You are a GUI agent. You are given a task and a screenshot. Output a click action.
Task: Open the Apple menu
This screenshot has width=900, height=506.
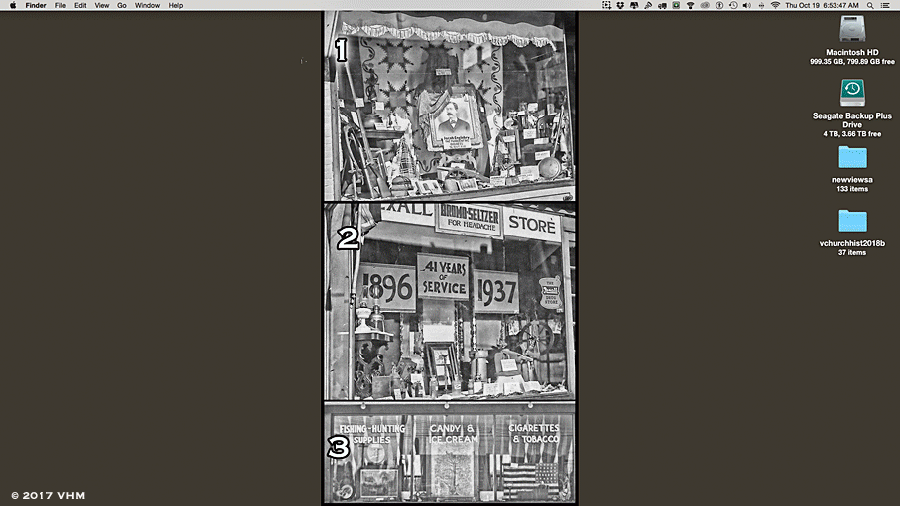(x=13, y=5)
